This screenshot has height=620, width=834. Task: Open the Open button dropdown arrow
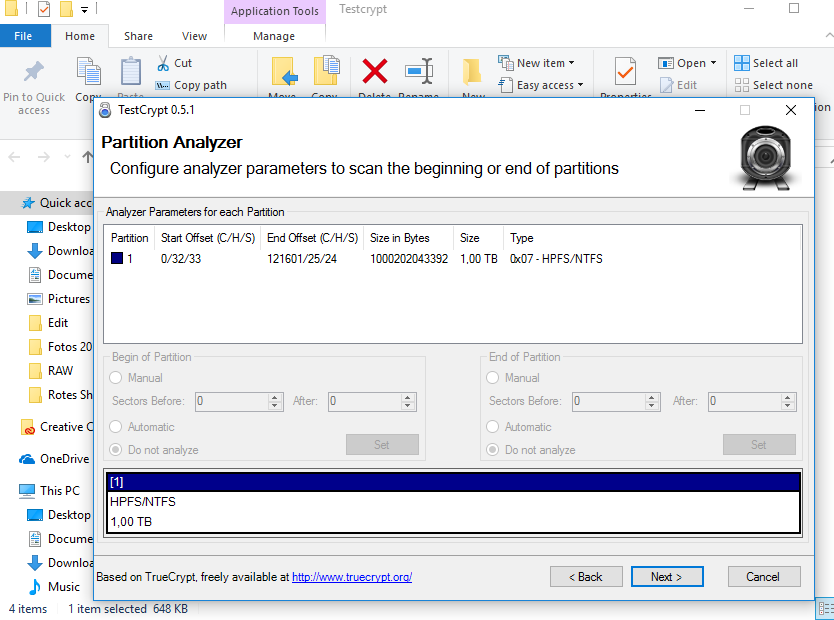tap(713, 63)
